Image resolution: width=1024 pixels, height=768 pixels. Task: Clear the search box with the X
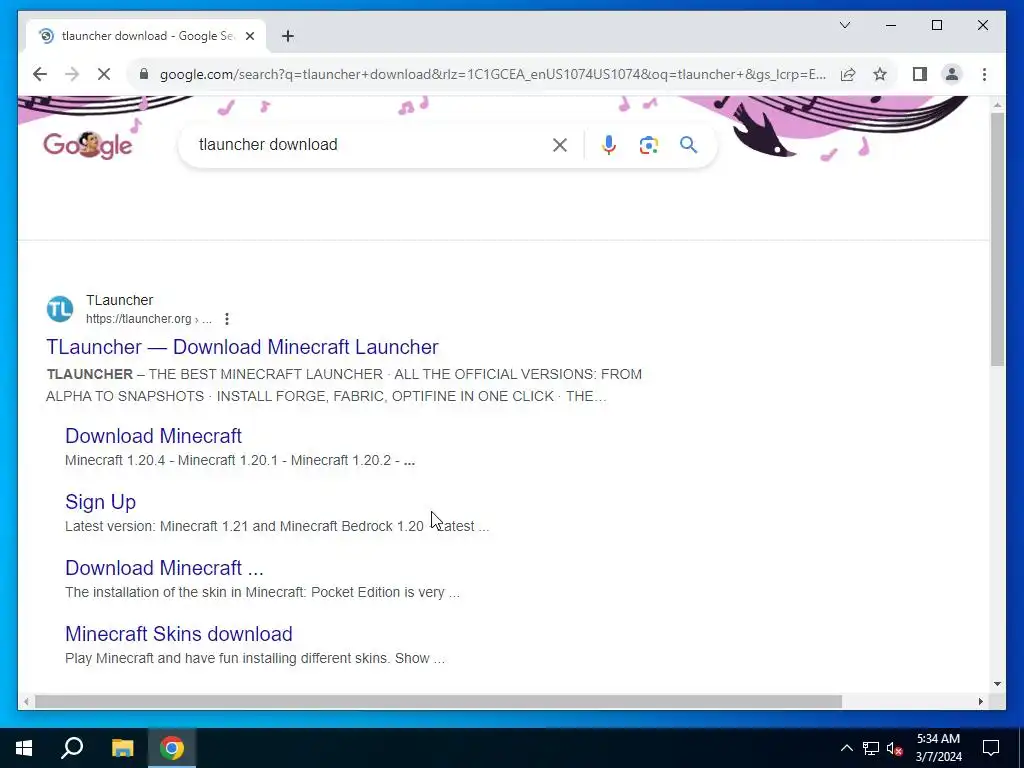pyautogui.click(x=560, y=145)
